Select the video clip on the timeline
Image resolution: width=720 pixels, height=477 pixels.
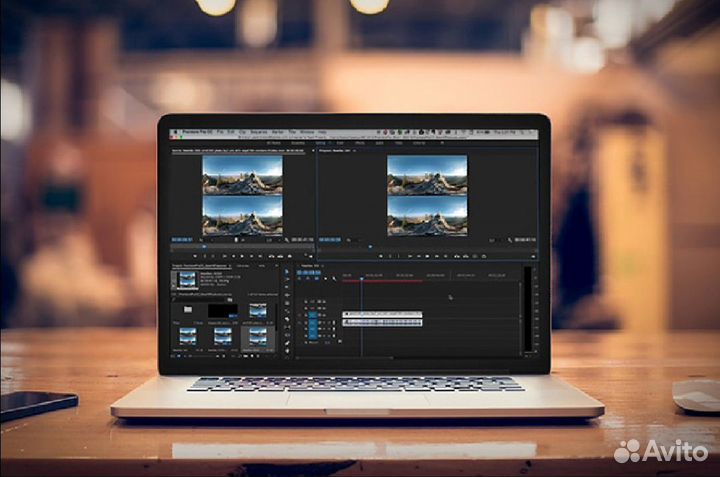[382, 312]
